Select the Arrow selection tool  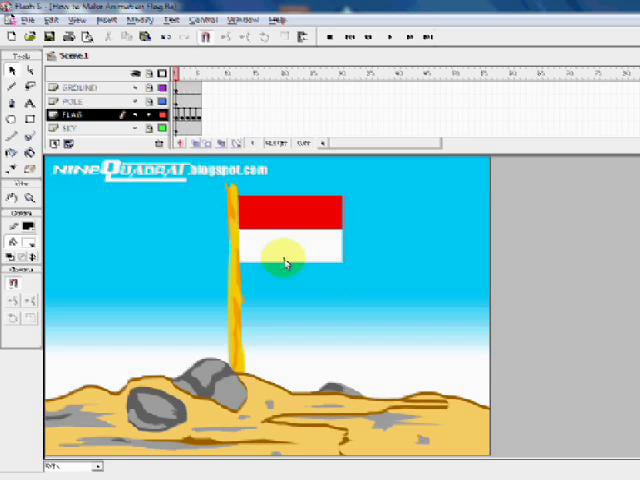12,71
